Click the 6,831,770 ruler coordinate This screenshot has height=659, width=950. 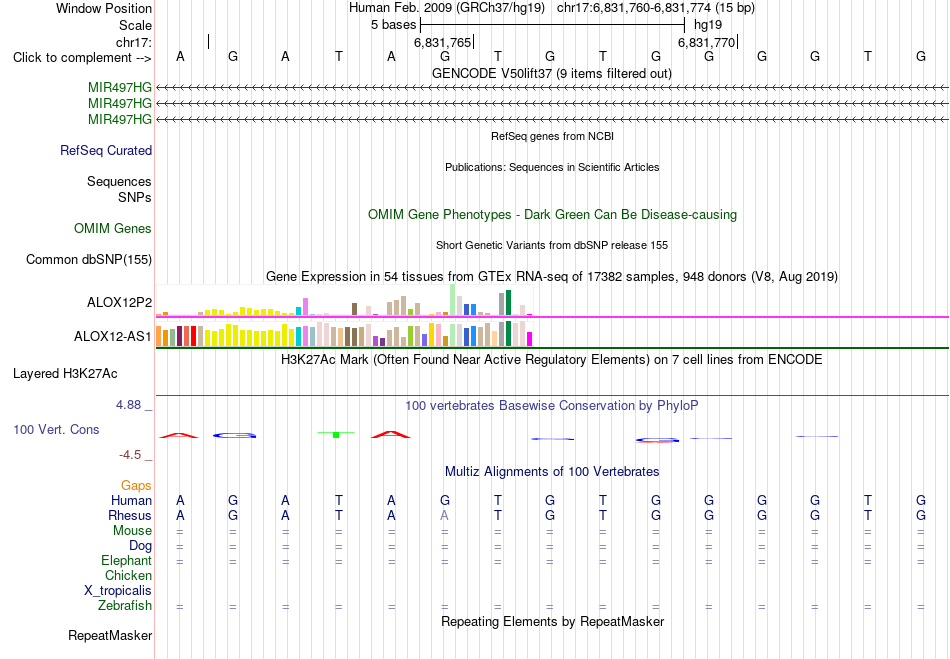pos(706,42)
